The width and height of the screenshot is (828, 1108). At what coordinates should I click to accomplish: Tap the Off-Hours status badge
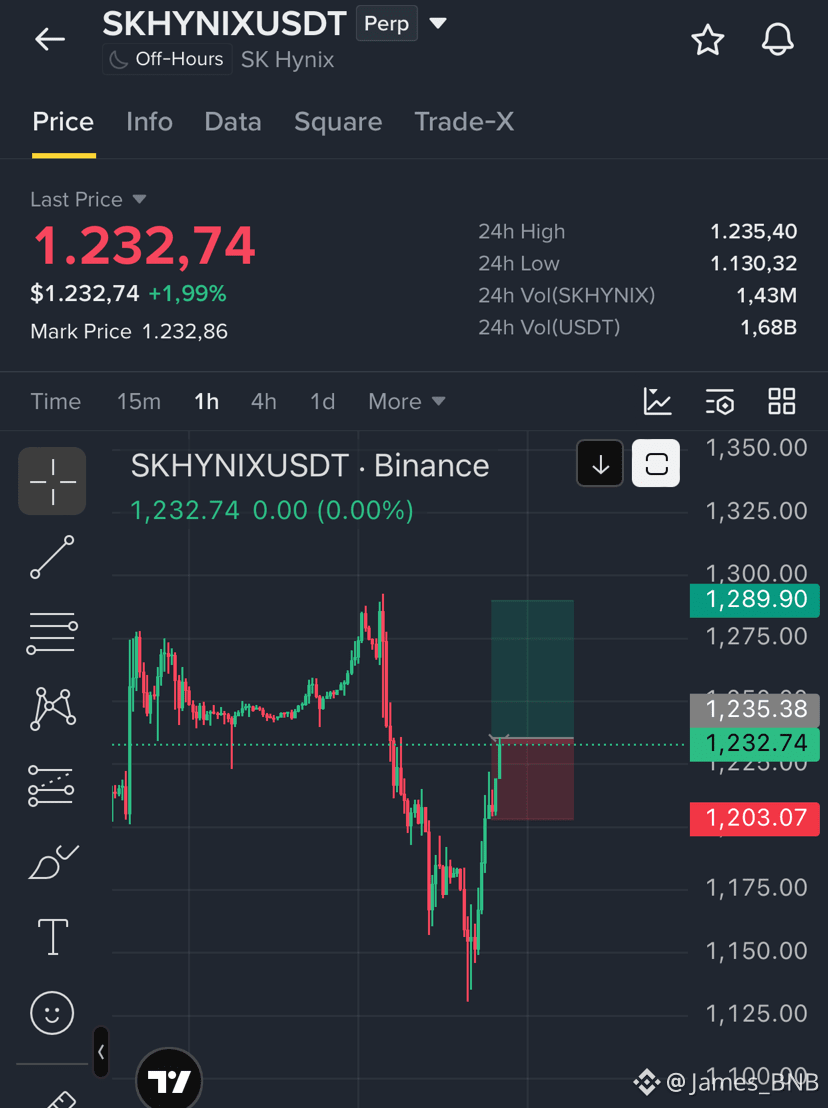[x=167, y=59]
